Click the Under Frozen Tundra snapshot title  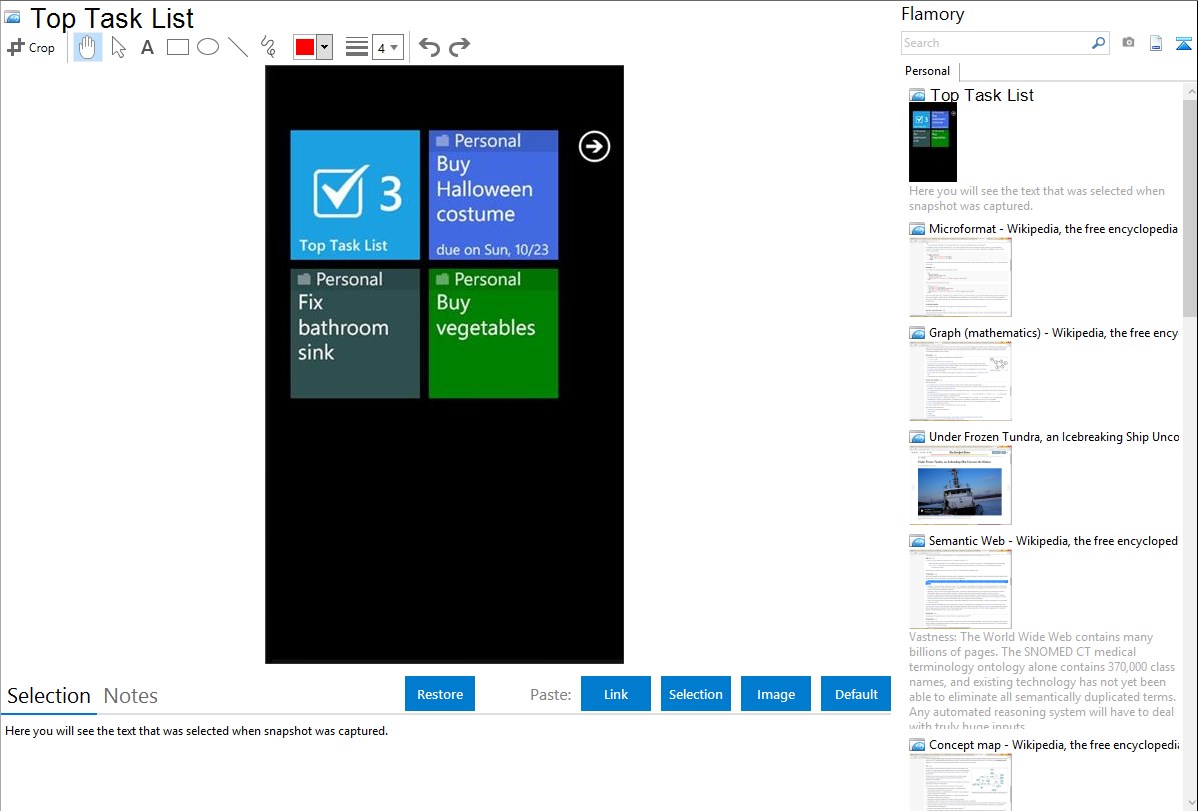coord(1054,437)
